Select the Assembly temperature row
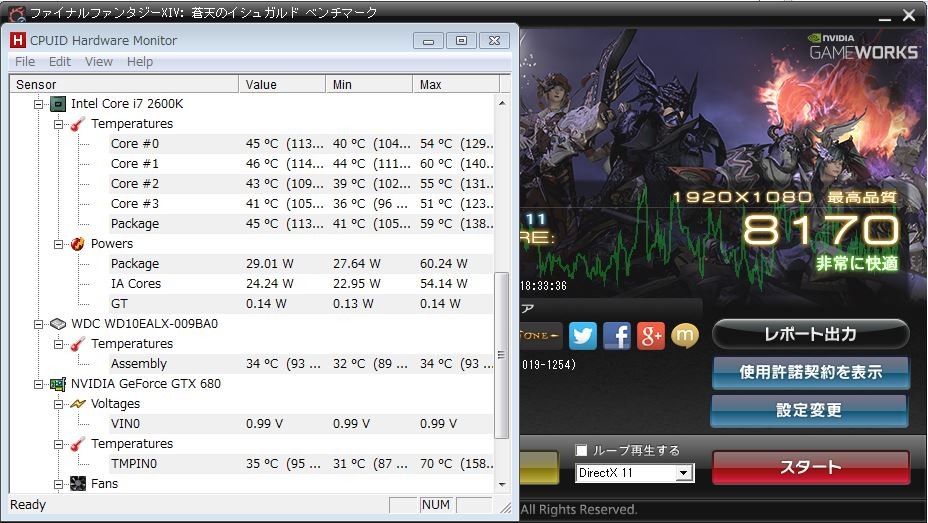This screenshot has height=523, width=928. [x=302, y=364]
